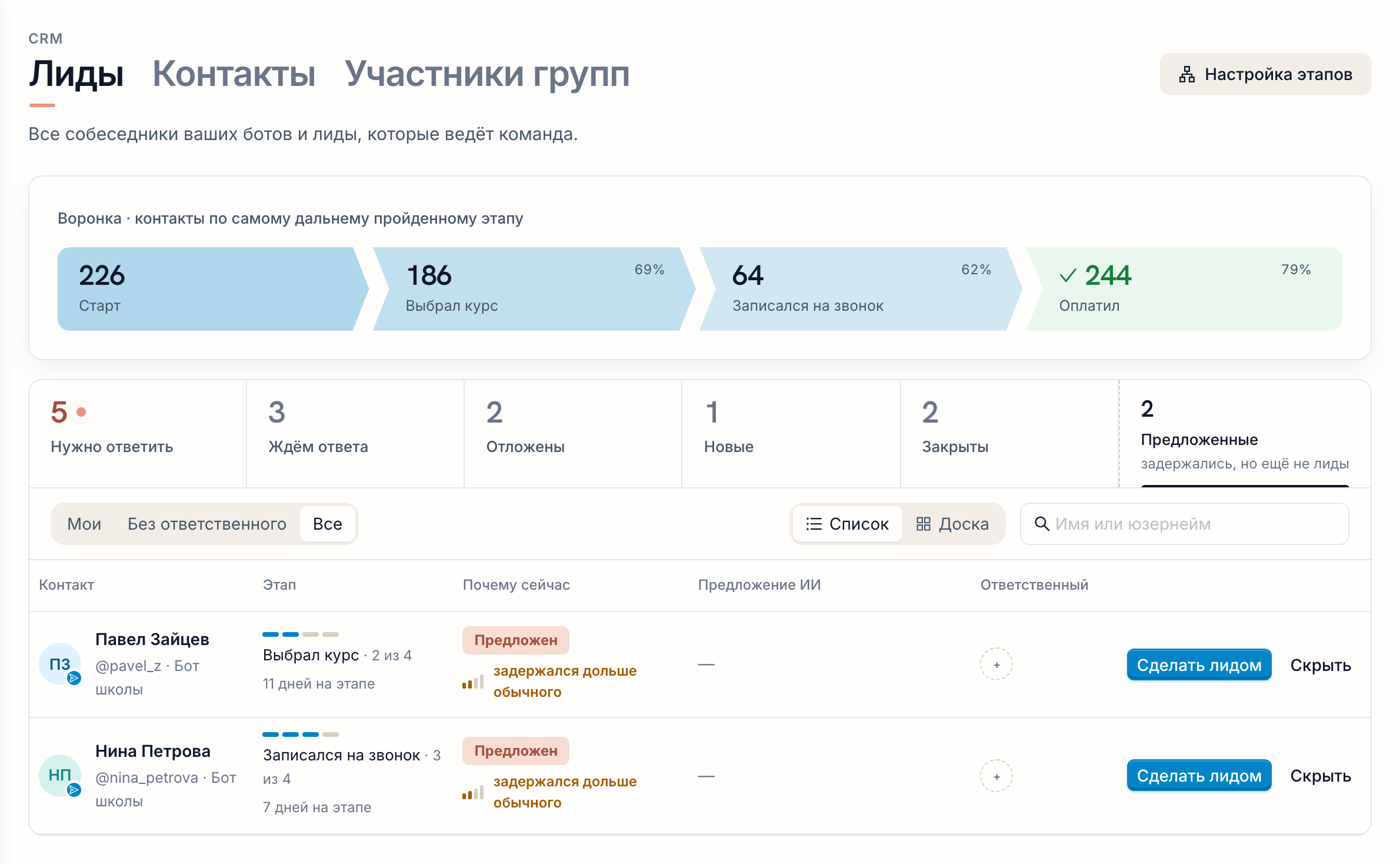The height and width of the screenshot is (864, 1400).
Task: Click Предложен badge in Павел Зайцев row
Action: pyautogui.click(x=516, y=640)
